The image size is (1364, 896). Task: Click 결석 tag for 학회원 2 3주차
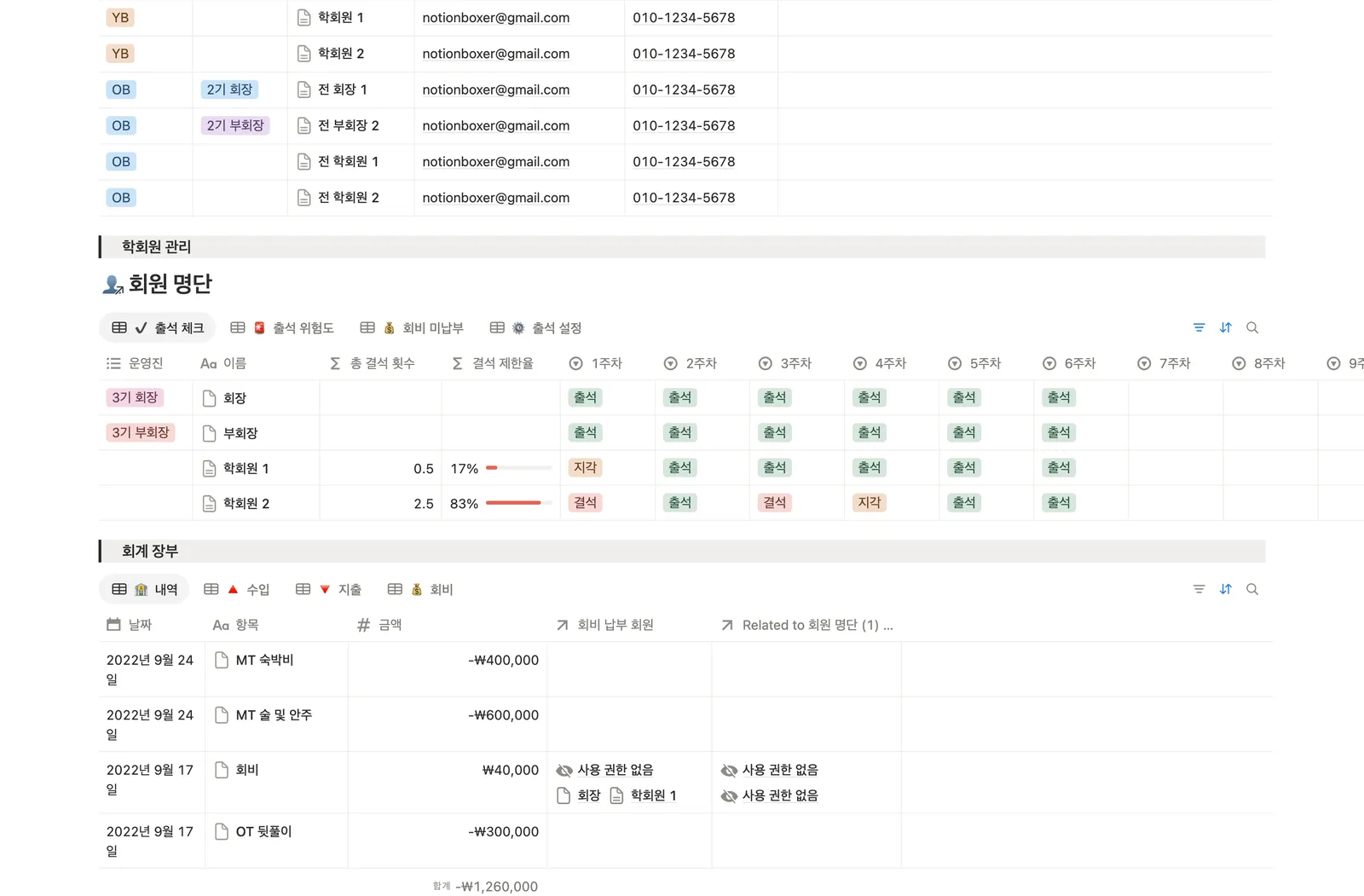click(x=775, y=503)
